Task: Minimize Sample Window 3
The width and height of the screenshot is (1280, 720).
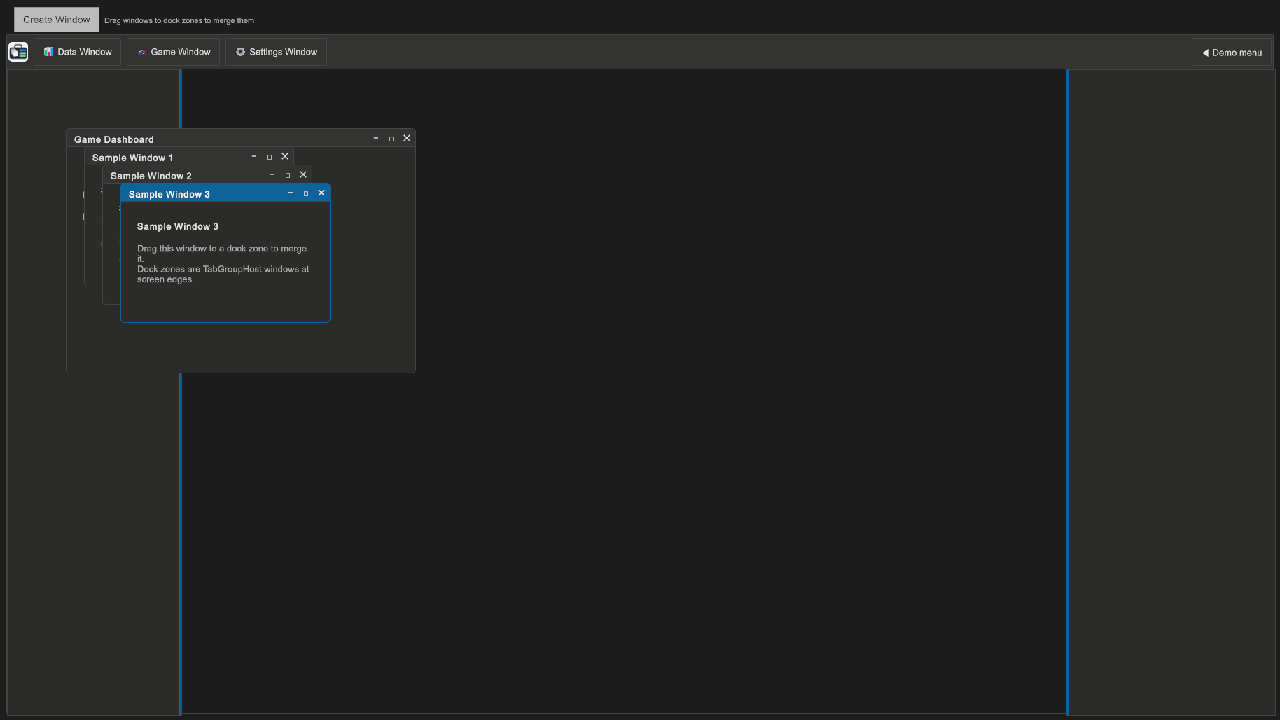Action: point(290,193)
